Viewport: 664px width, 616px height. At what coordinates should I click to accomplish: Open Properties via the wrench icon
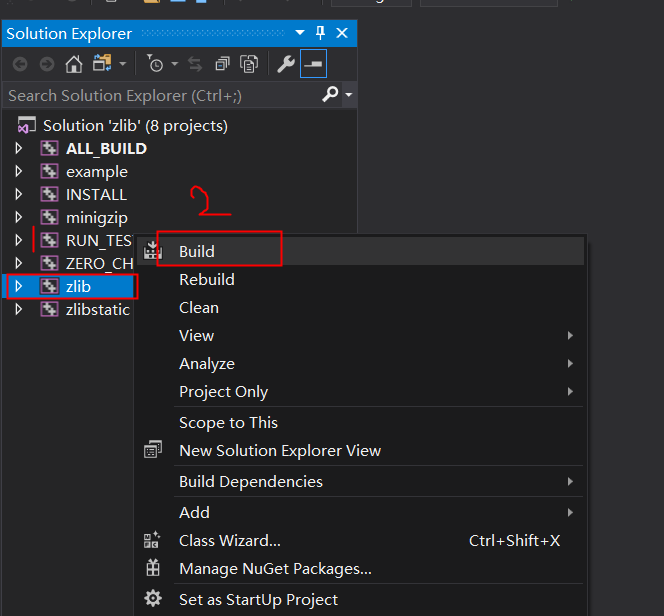coord(286,64)
